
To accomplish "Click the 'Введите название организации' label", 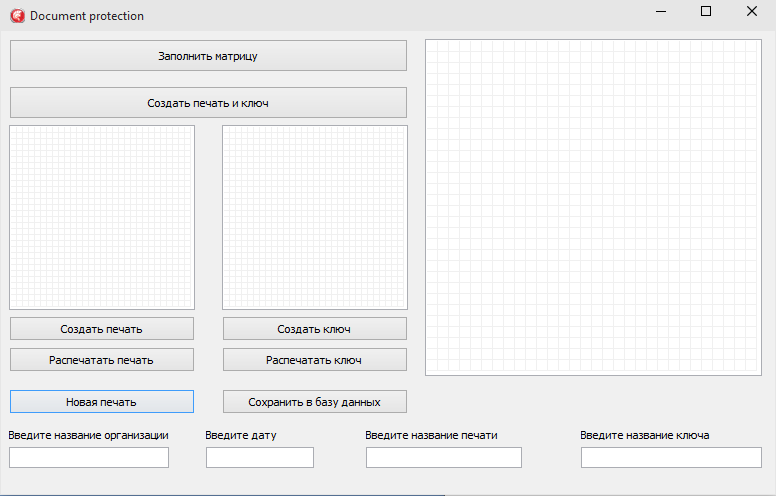I will coord(89,435).
